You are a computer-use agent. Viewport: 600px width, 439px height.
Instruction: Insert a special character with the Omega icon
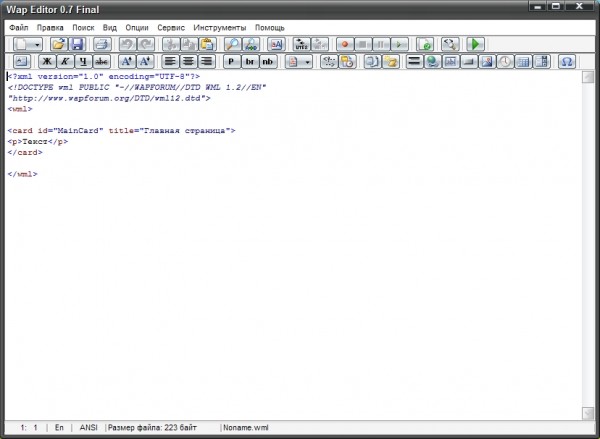click(567, 62)
